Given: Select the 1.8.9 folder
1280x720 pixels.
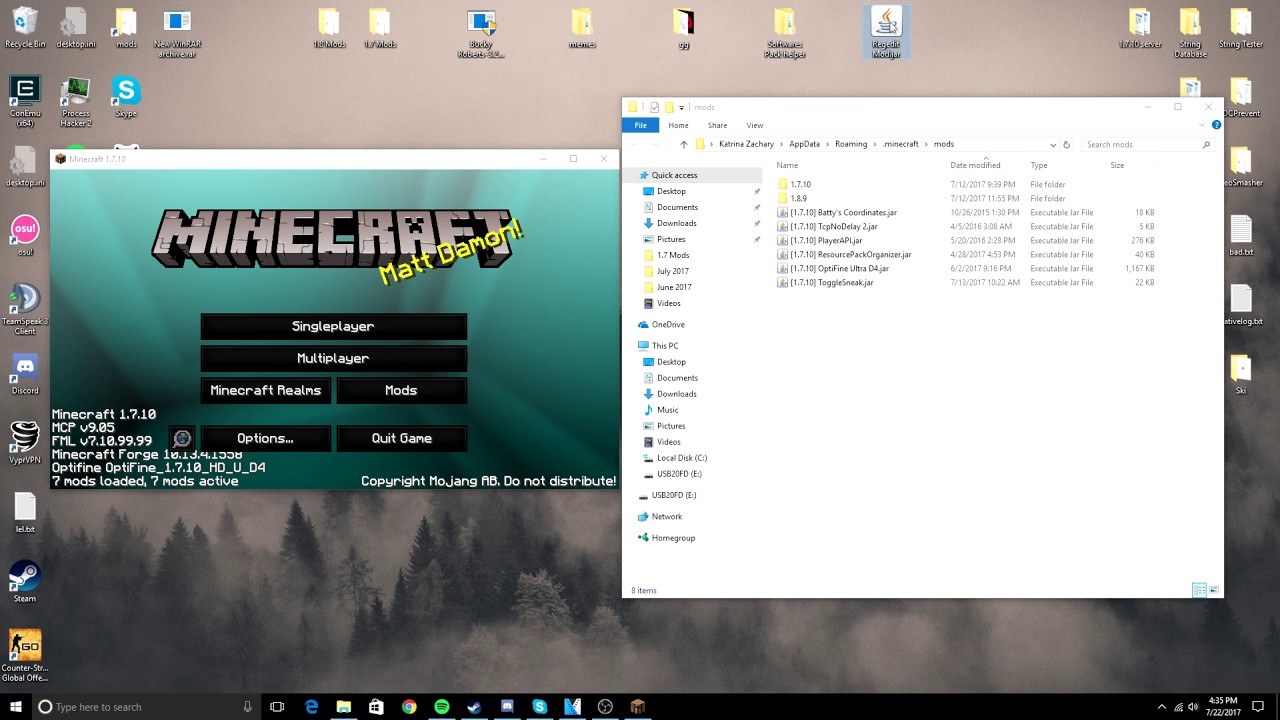Looking at the screenshot, I should coord(798,198).
